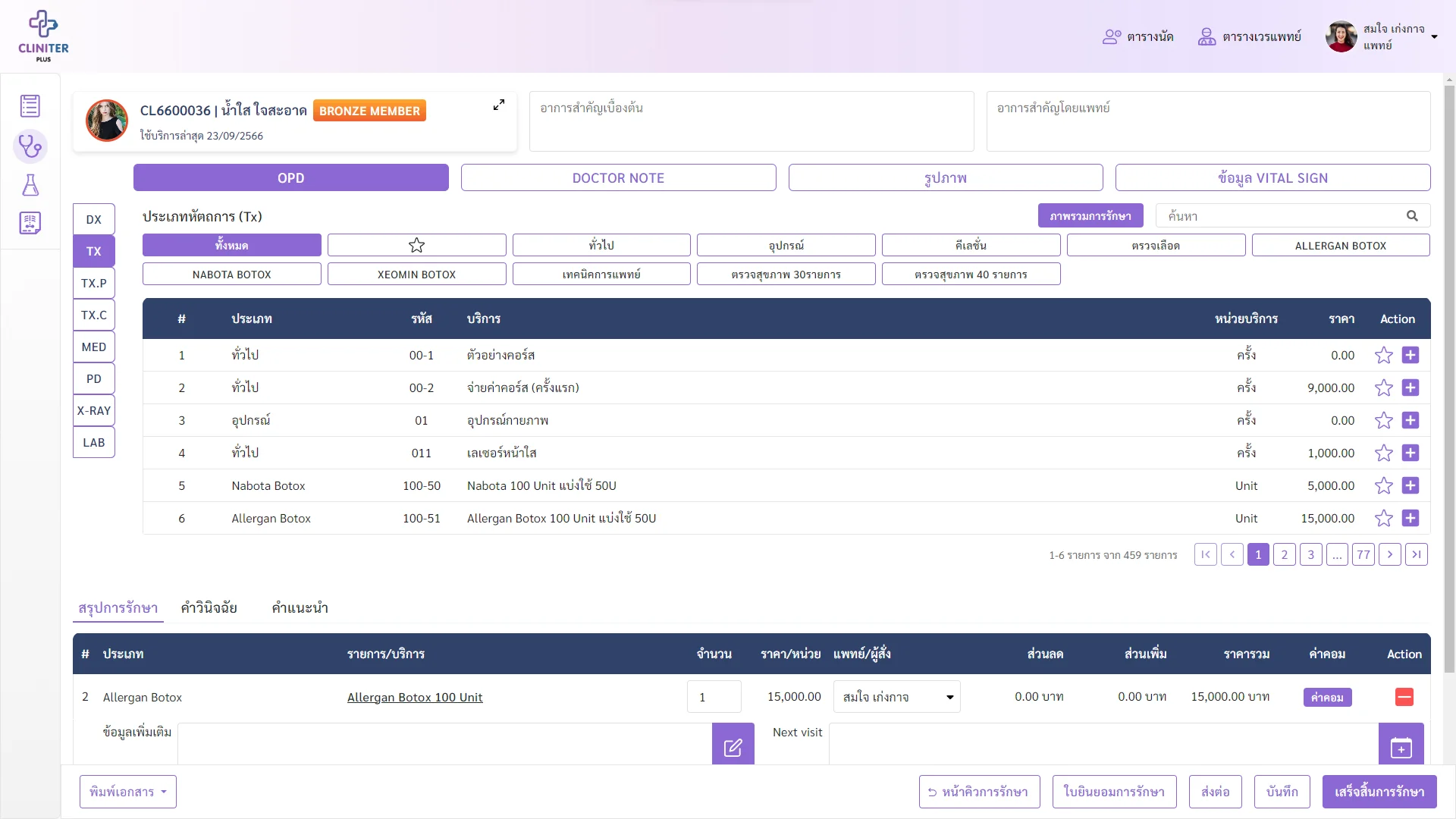Open the stethoscope sidebar icon

[x=30, y=146]
